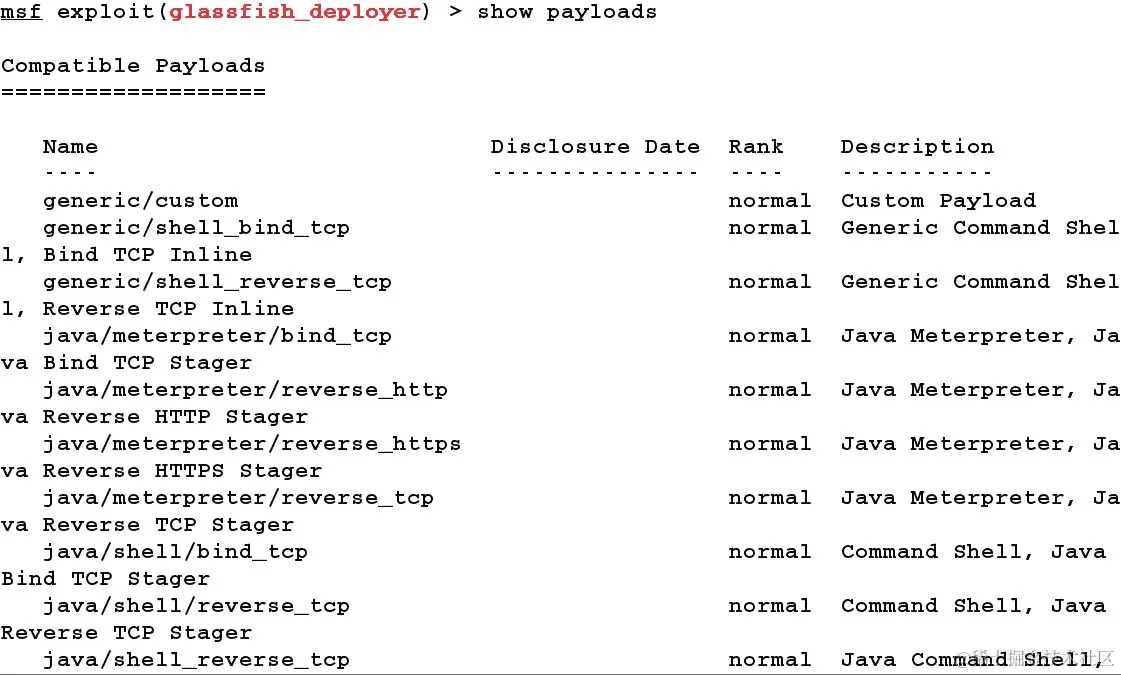Click 'normal' rank in the generic/shell_reverse_tcp row
Image resolution: width=1121 pixels, height=675 pixels.
[770, 282]
